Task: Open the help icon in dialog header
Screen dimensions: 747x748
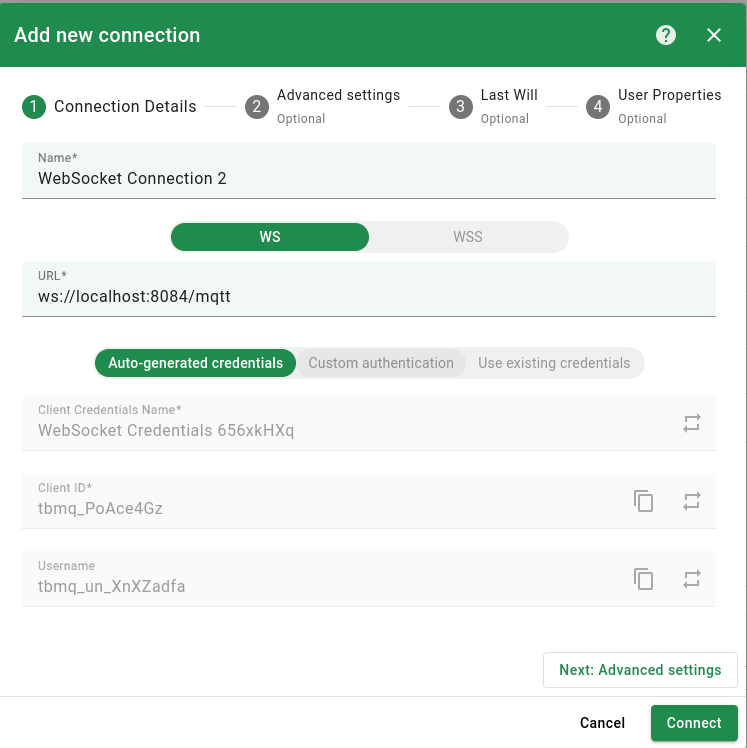Action: [x=666, y=35]
